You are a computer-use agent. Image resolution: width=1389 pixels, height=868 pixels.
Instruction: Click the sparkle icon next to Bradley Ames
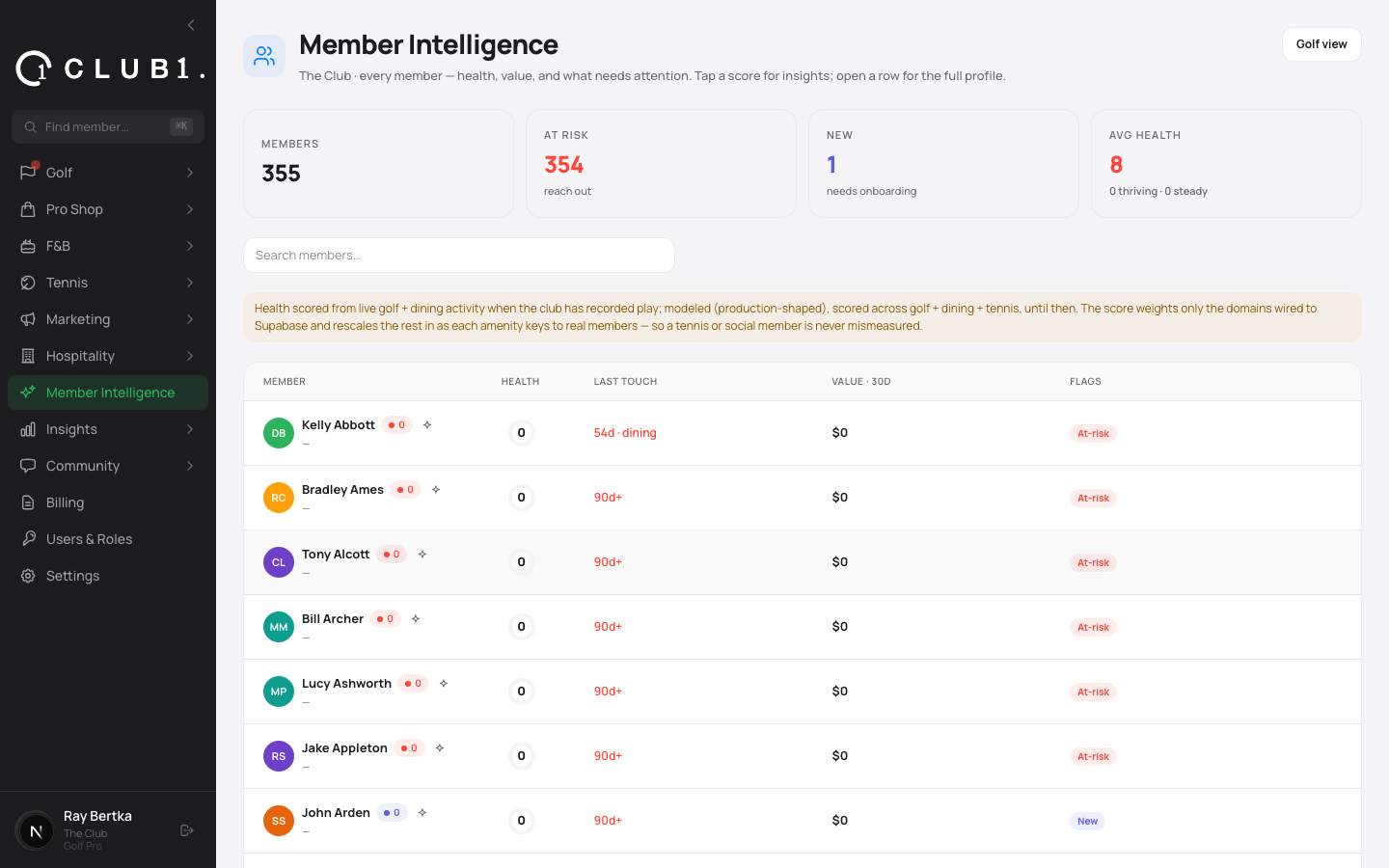pyautogui.click(x=436, y=490)
